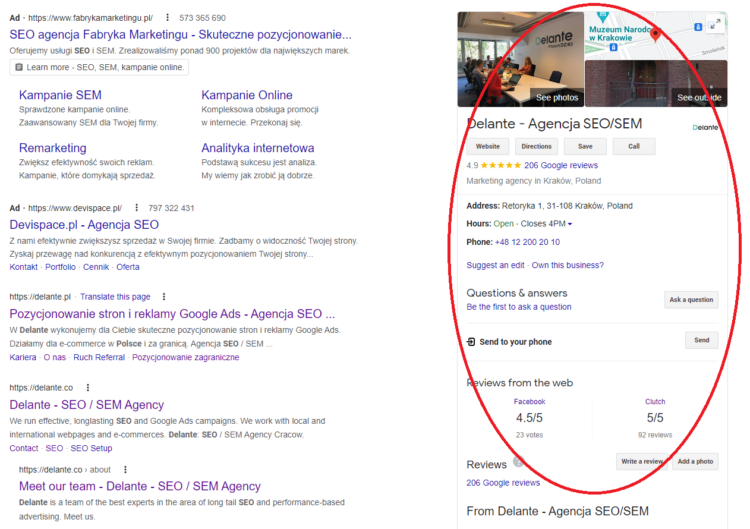Expand the map with the fullscreen icon
This screenshot has width=750, height=529.
(x=715, y=23)
